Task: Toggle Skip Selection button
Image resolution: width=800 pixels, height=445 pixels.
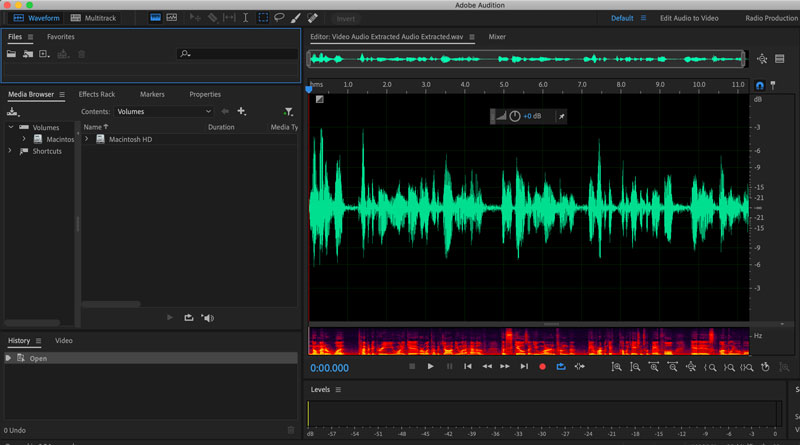Action: pos(580,366)
